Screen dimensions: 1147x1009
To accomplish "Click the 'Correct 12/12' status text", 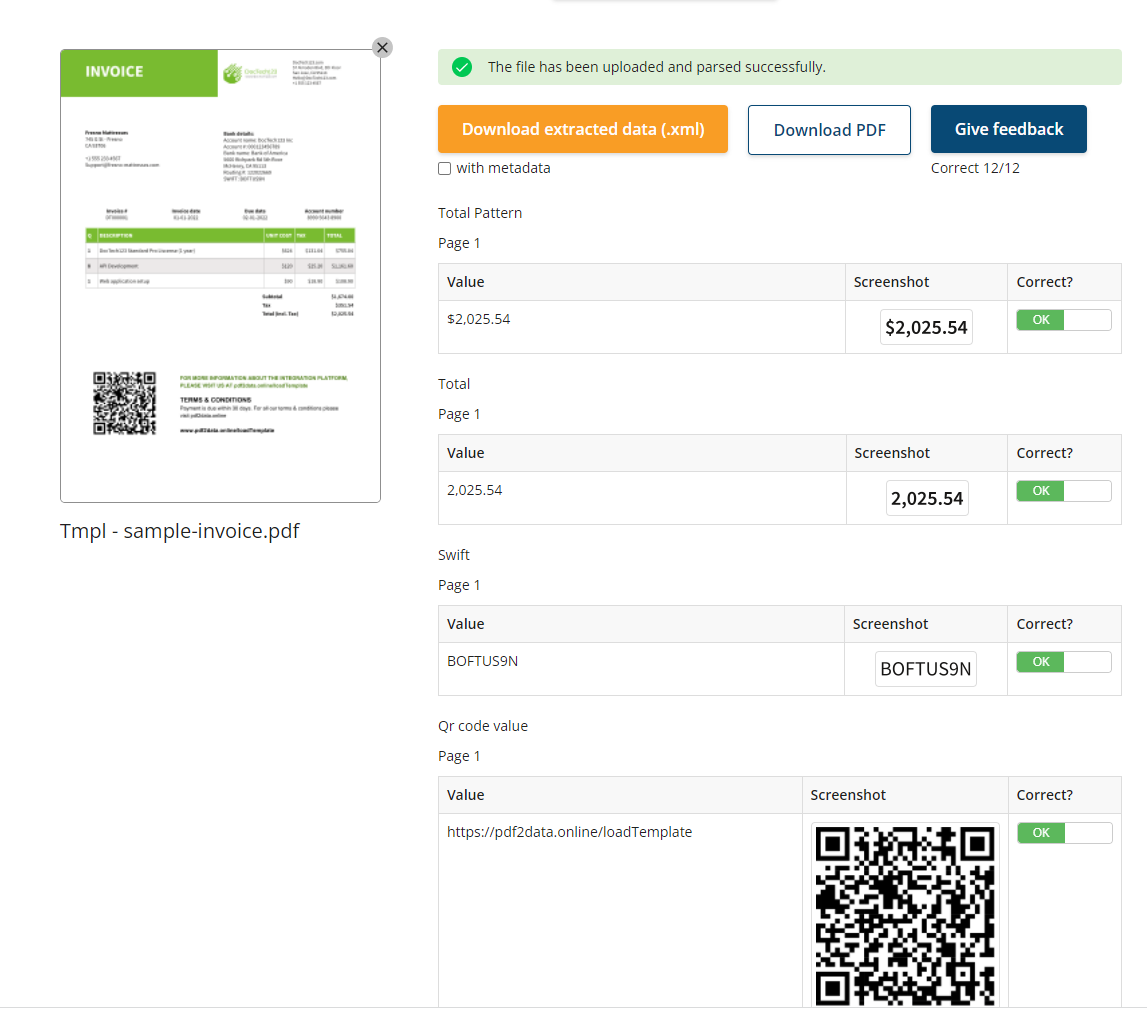I will pyautogui.click(x=975, y=168).
